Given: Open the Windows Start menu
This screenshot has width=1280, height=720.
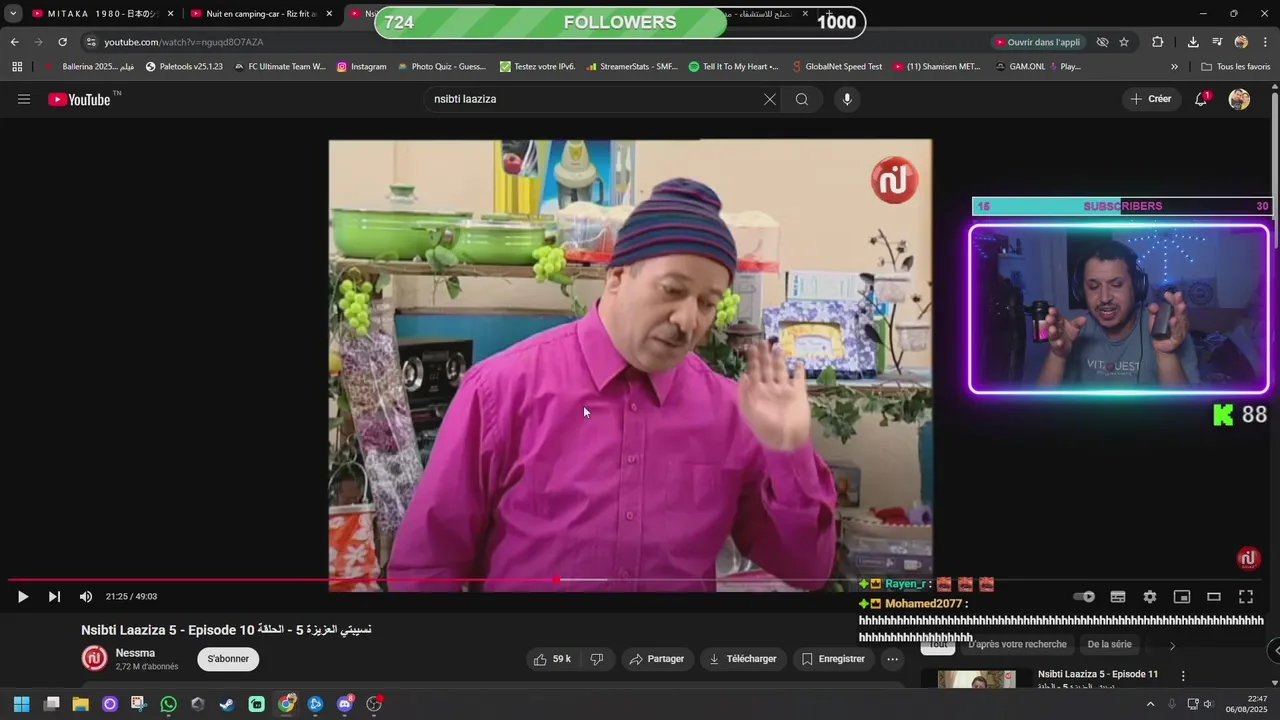Looking at the screenshot, I should [x=21, y=704].
